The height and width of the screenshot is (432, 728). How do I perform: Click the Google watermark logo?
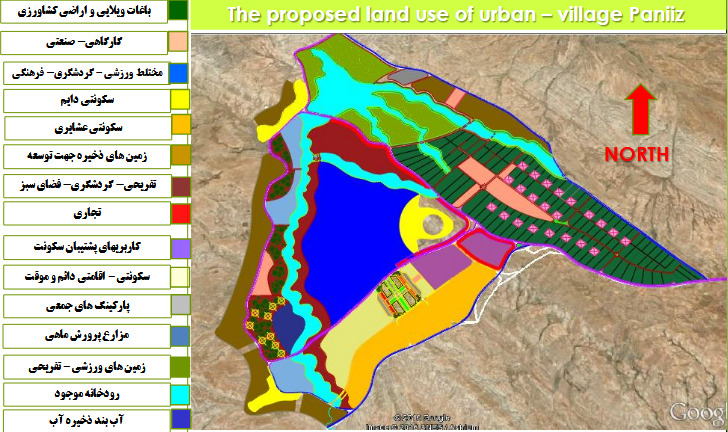[x=697, y=413]
